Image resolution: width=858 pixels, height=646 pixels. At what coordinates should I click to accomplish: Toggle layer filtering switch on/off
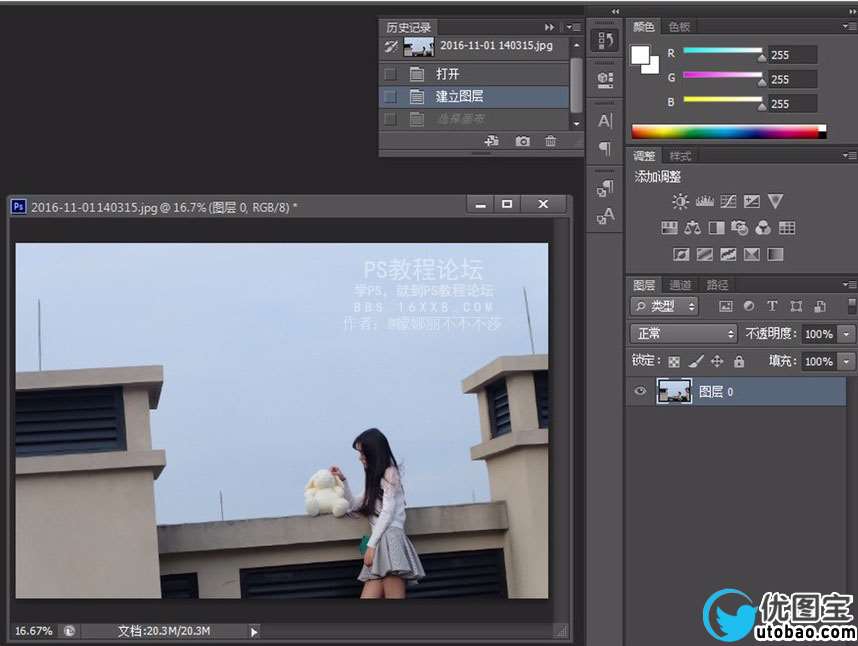851,306
